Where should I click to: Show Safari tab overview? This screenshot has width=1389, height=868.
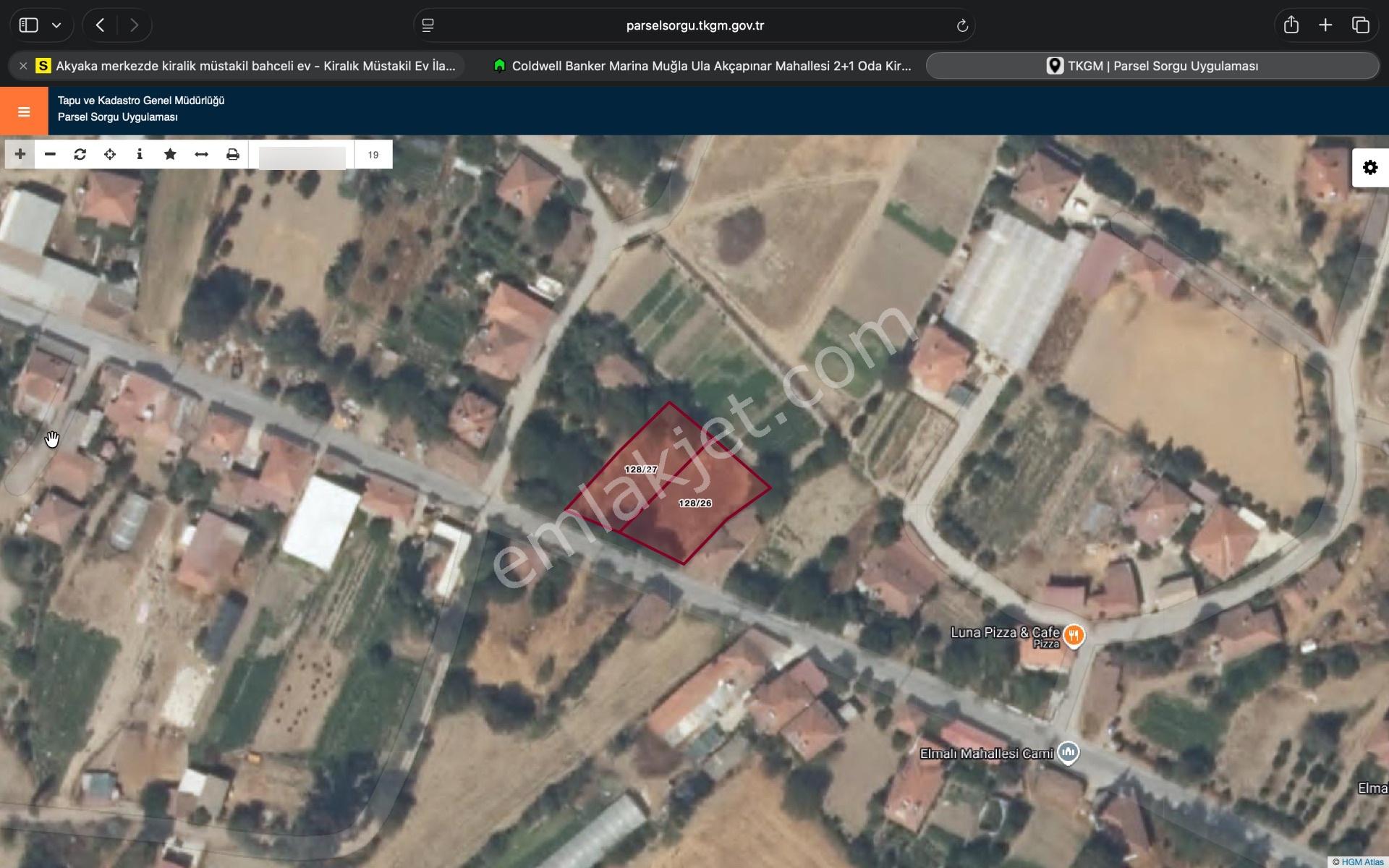[x=1360, y=25]
